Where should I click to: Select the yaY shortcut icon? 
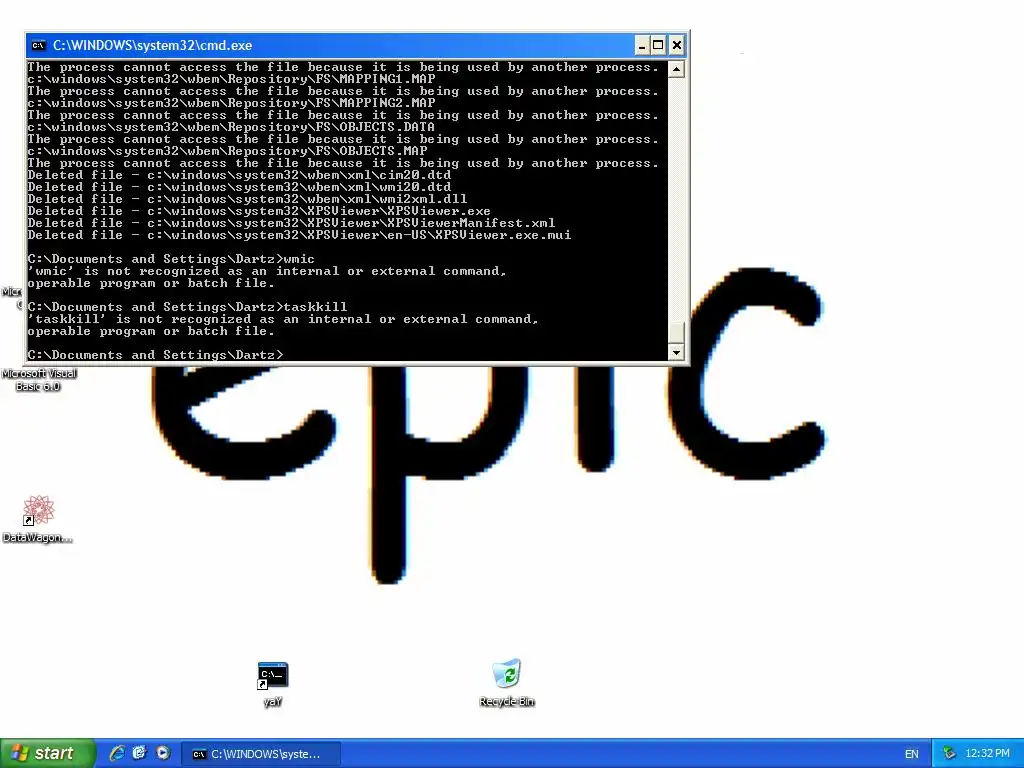coord(272,684)
